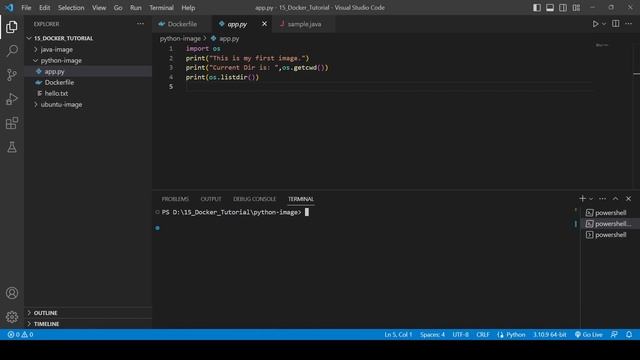Switch to the OUTPUT panel tab
The image size is (640, 360).
211,199
